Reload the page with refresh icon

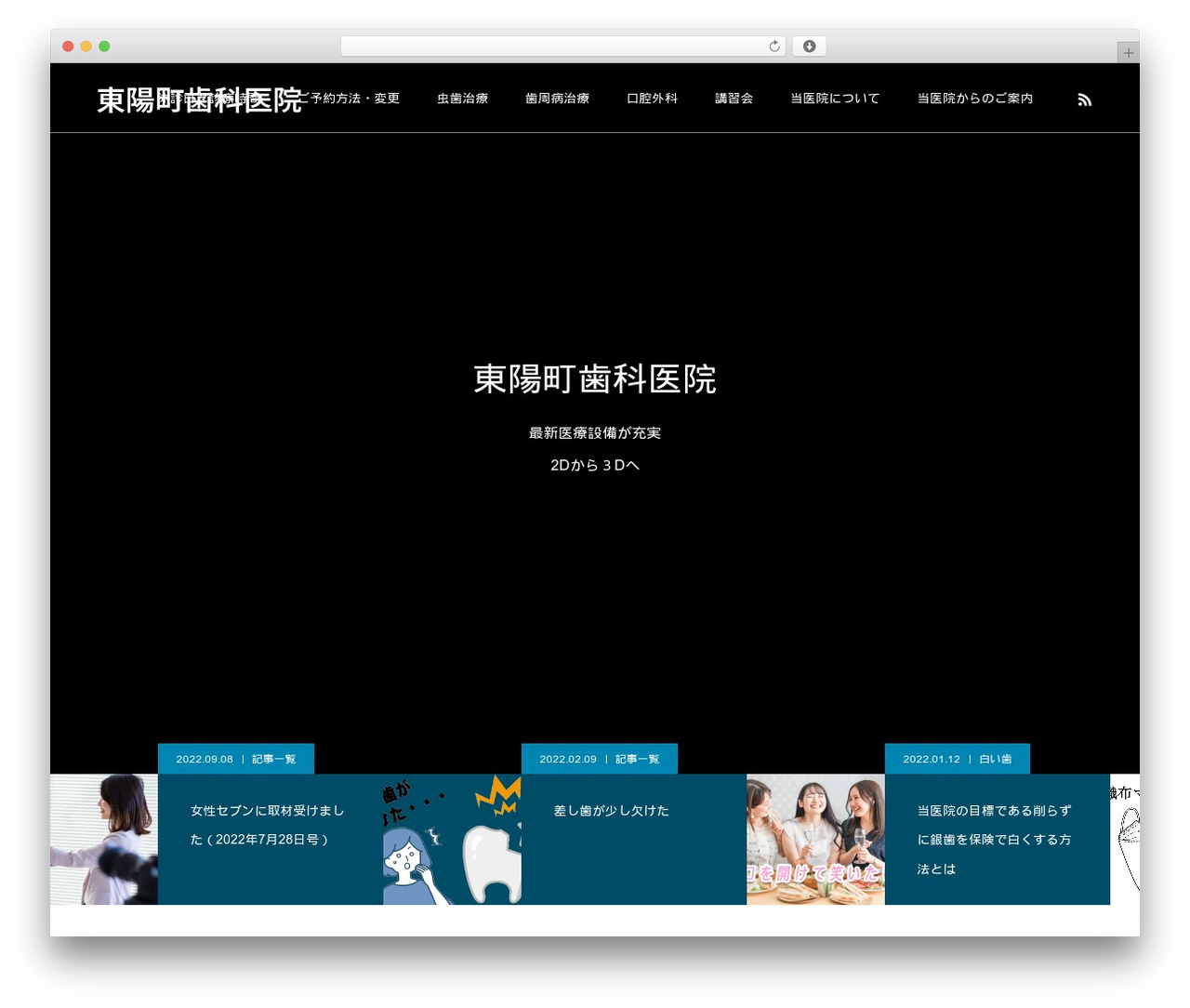[x=773, y=46]
